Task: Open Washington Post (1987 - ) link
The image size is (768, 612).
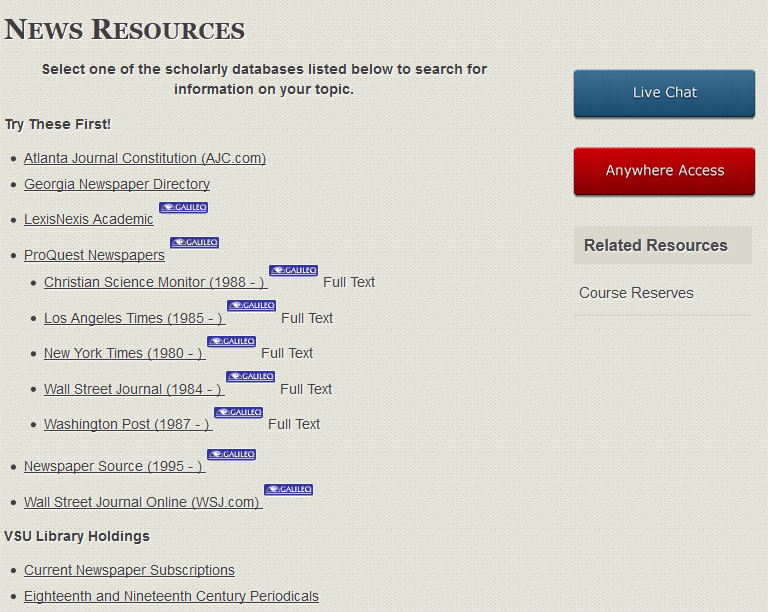Action: (128, 424)
